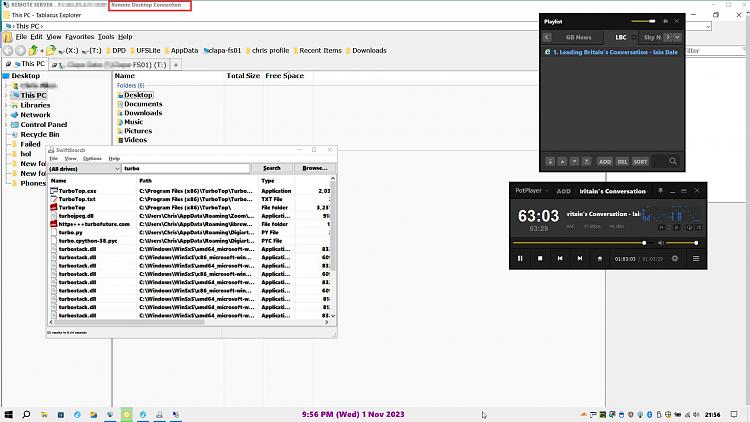Screen dimensions: 750x422
Task: Select Recycle Bin in the tree
Action: click(x=40, y=134)
